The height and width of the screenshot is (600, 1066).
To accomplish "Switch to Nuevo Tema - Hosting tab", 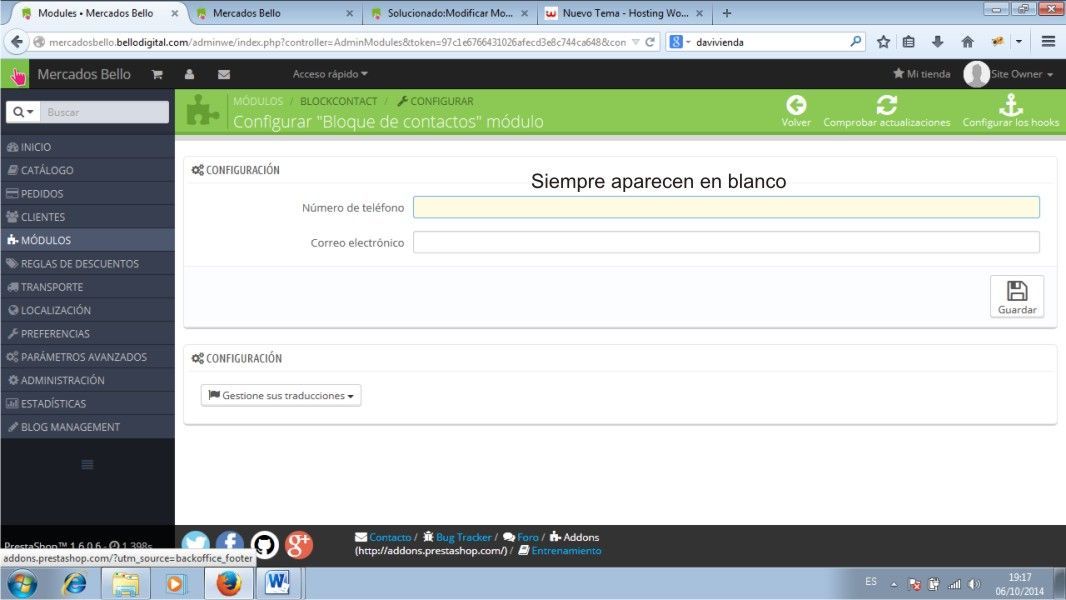I will [624, 13].
